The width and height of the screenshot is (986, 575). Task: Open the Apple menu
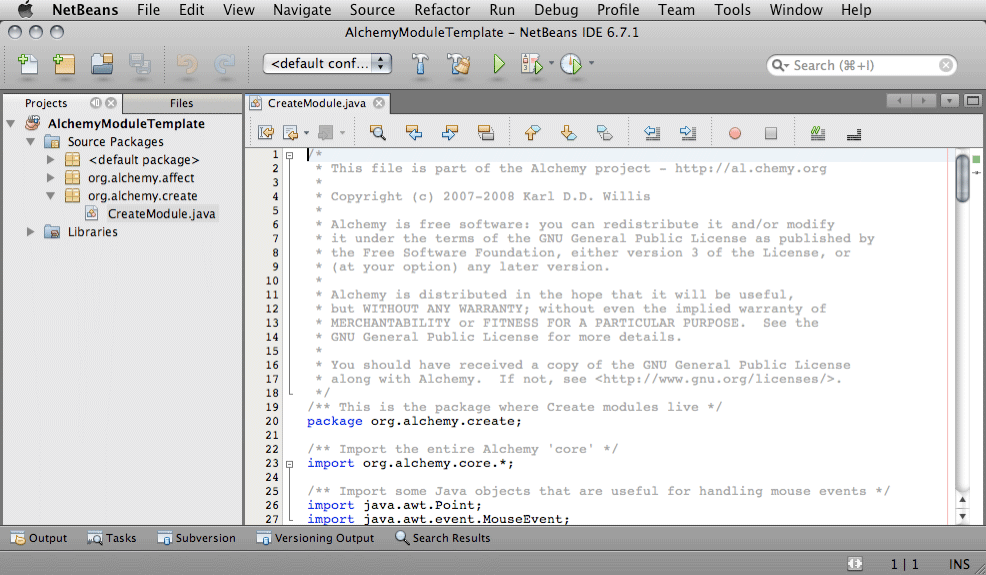[x=25, y=10]
